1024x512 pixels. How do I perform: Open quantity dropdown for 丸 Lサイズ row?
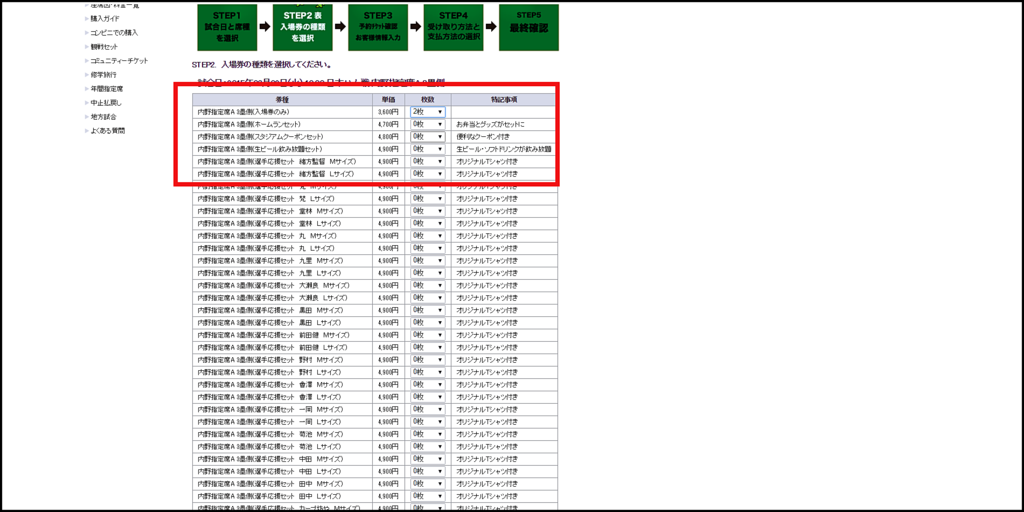(x=428, y=248)
